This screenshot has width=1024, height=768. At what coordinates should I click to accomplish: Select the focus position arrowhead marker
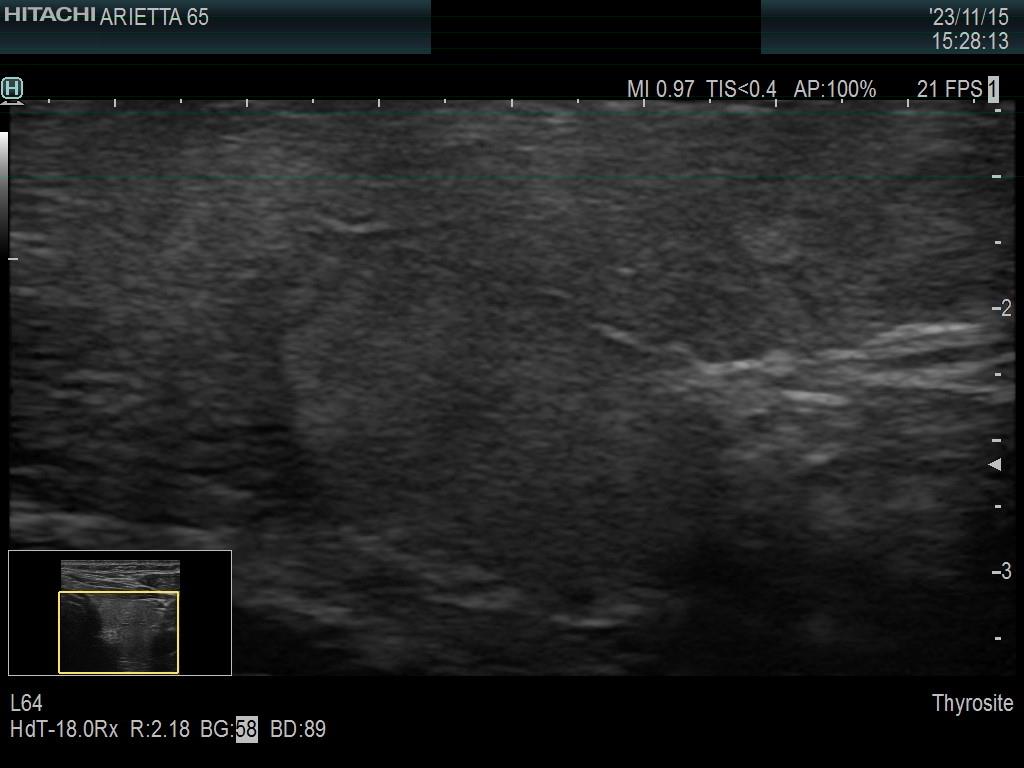click(x=994, y=462)
